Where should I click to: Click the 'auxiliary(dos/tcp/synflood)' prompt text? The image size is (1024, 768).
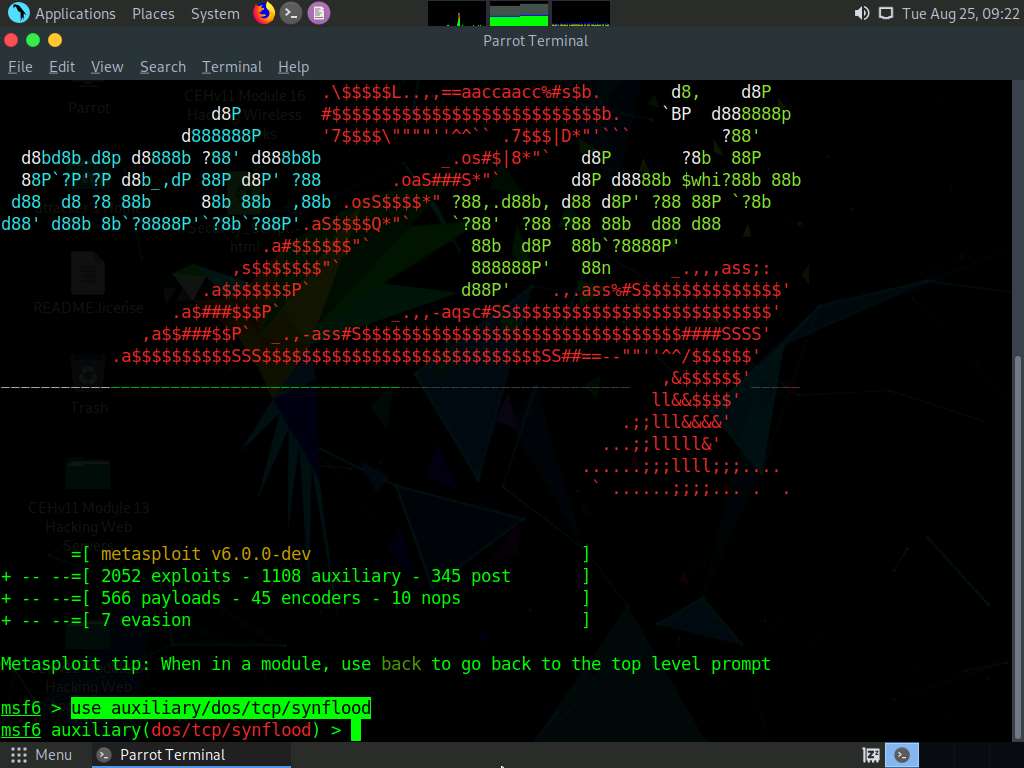[185, 730]
